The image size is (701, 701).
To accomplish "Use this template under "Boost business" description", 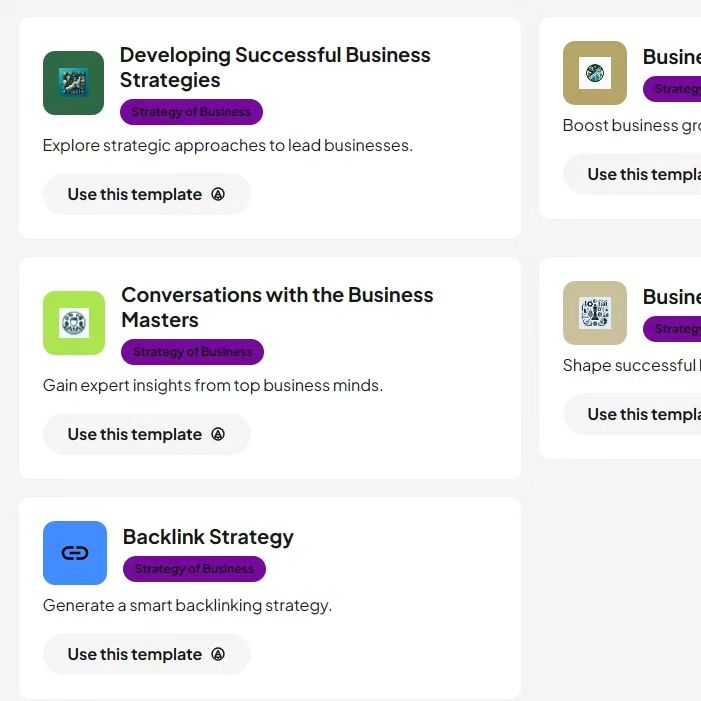I will tap(632, 174).
